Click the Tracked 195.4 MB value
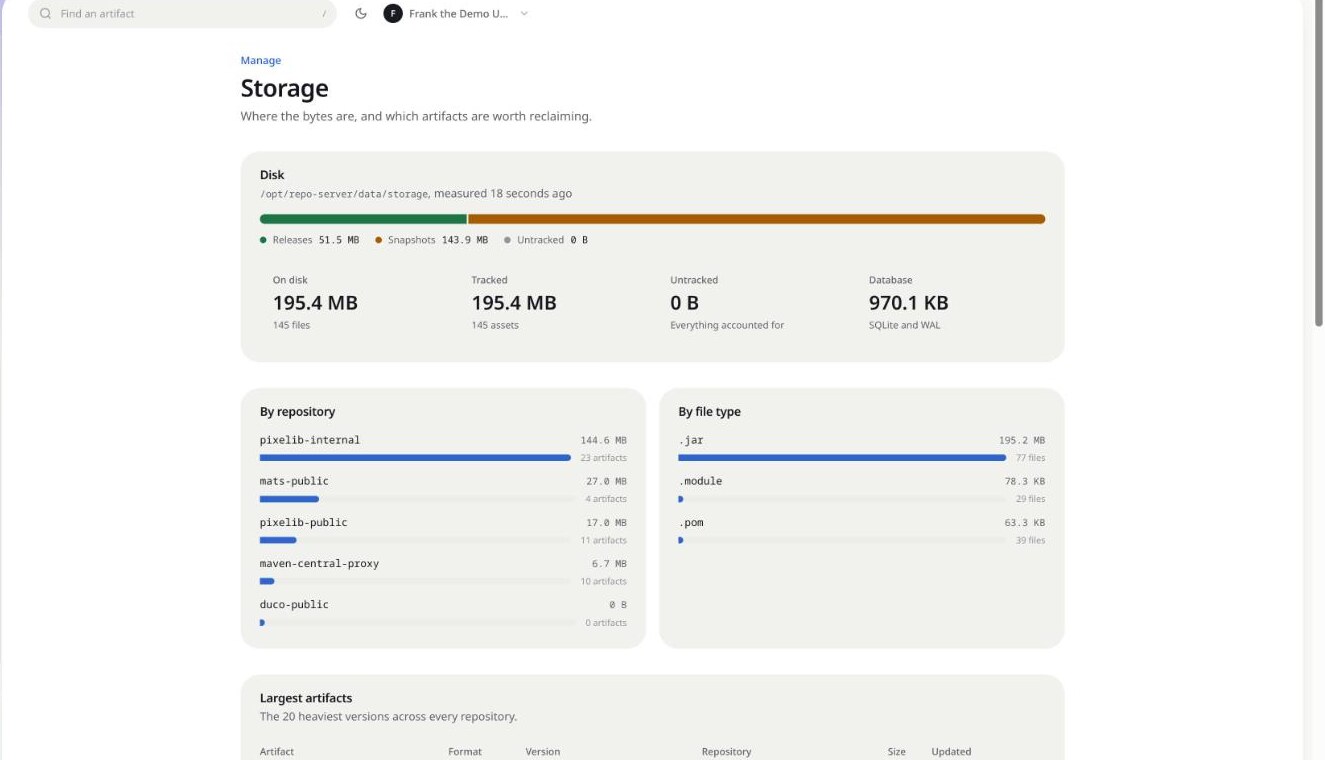The image size is (1325, 760). click(x=514, y=303)
